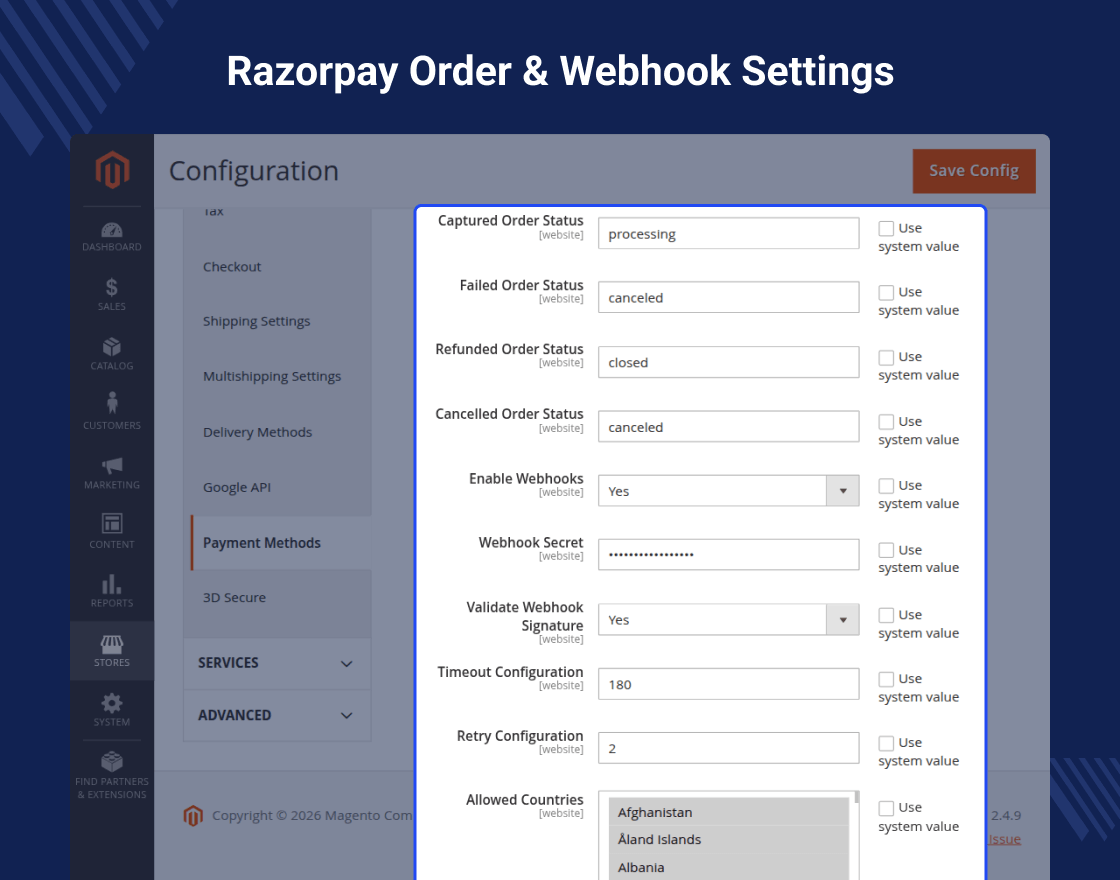Check Use system value for Retry Configuration
Screen dimensions: 1120x880
click(886, 743)
